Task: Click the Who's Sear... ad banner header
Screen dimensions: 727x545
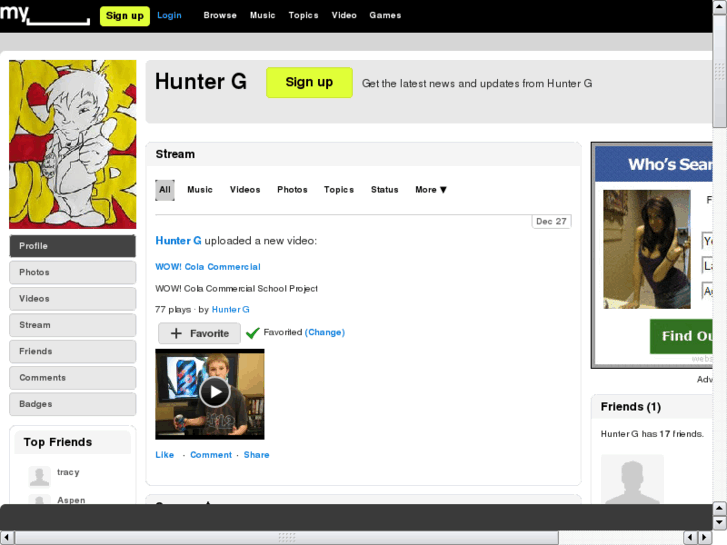Action: 654,164
